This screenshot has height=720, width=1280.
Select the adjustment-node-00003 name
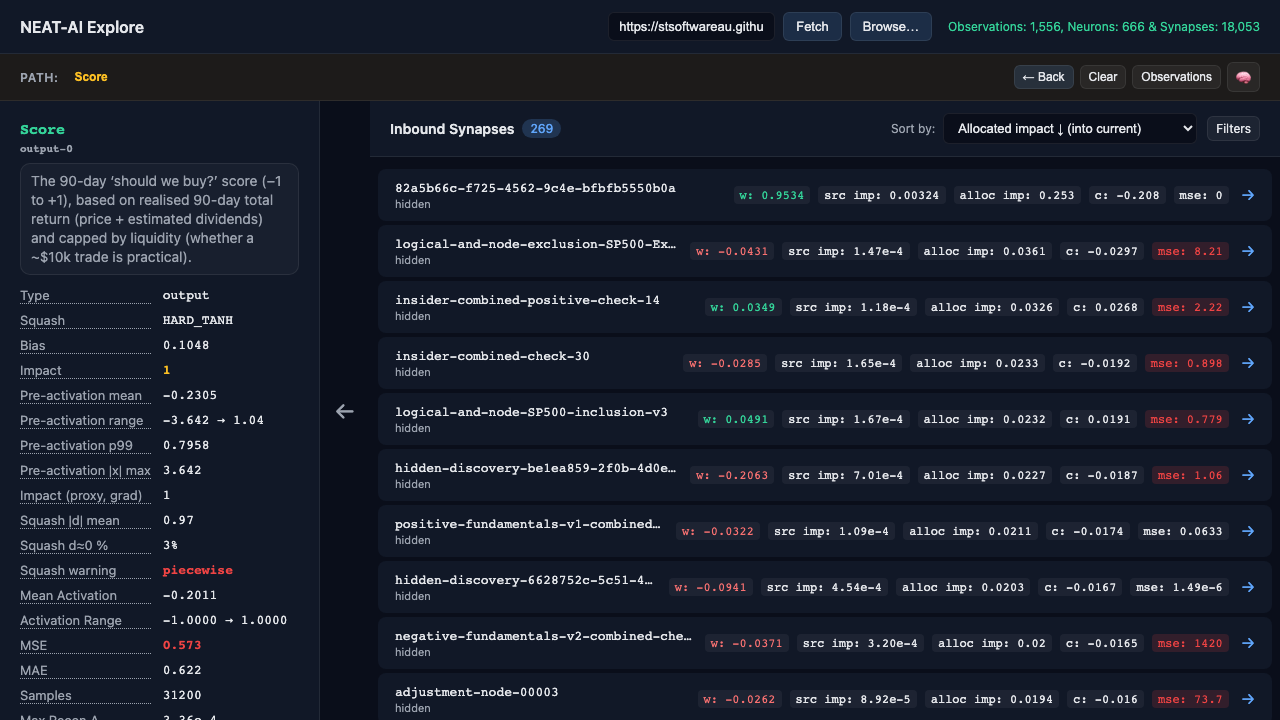click(x=477, y=692)
